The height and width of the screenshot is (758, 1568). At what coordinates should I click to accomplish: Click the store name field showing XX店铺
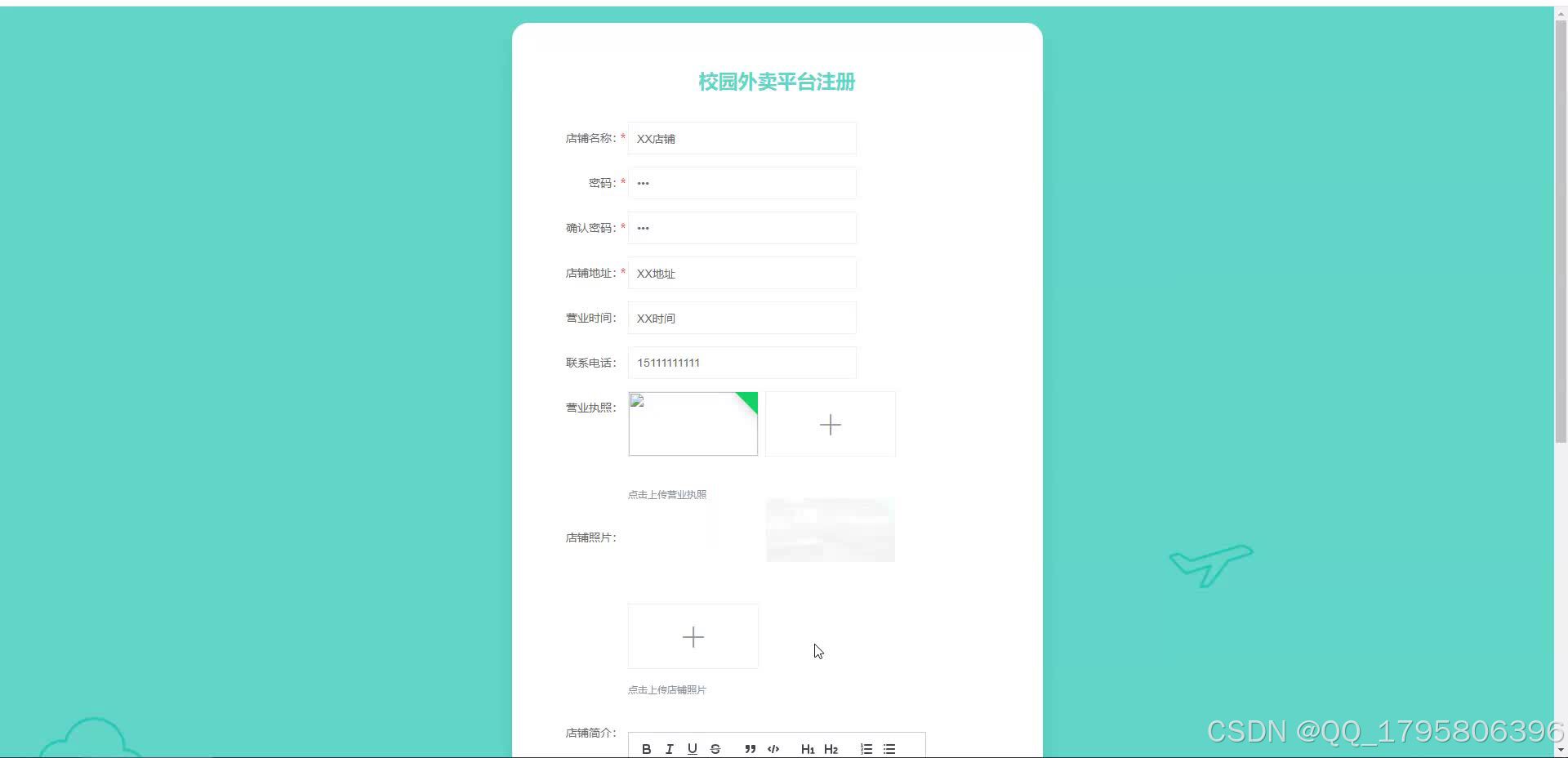click(741, 138)
